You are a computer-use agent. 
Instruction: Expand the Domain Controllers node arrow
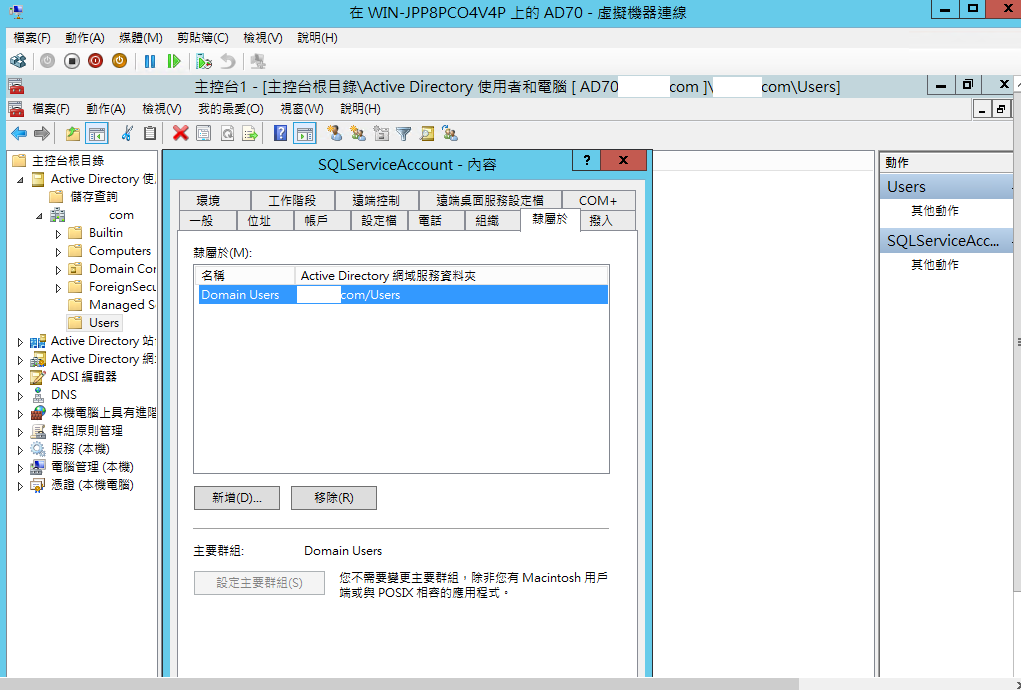[x=58, y=269]
